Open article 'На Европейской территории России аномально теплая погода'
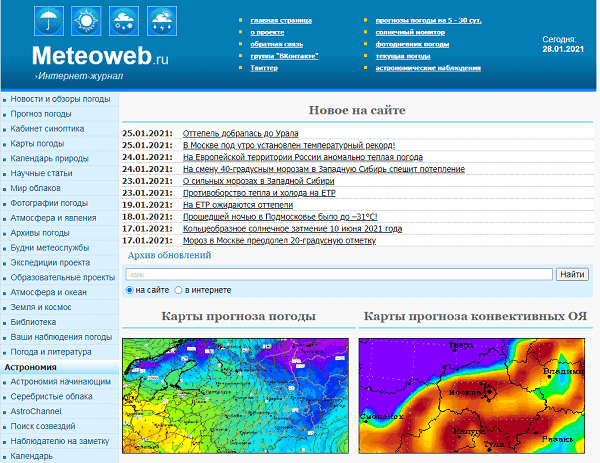Viewport: 600px width, 463px height. tap(303, 157)
